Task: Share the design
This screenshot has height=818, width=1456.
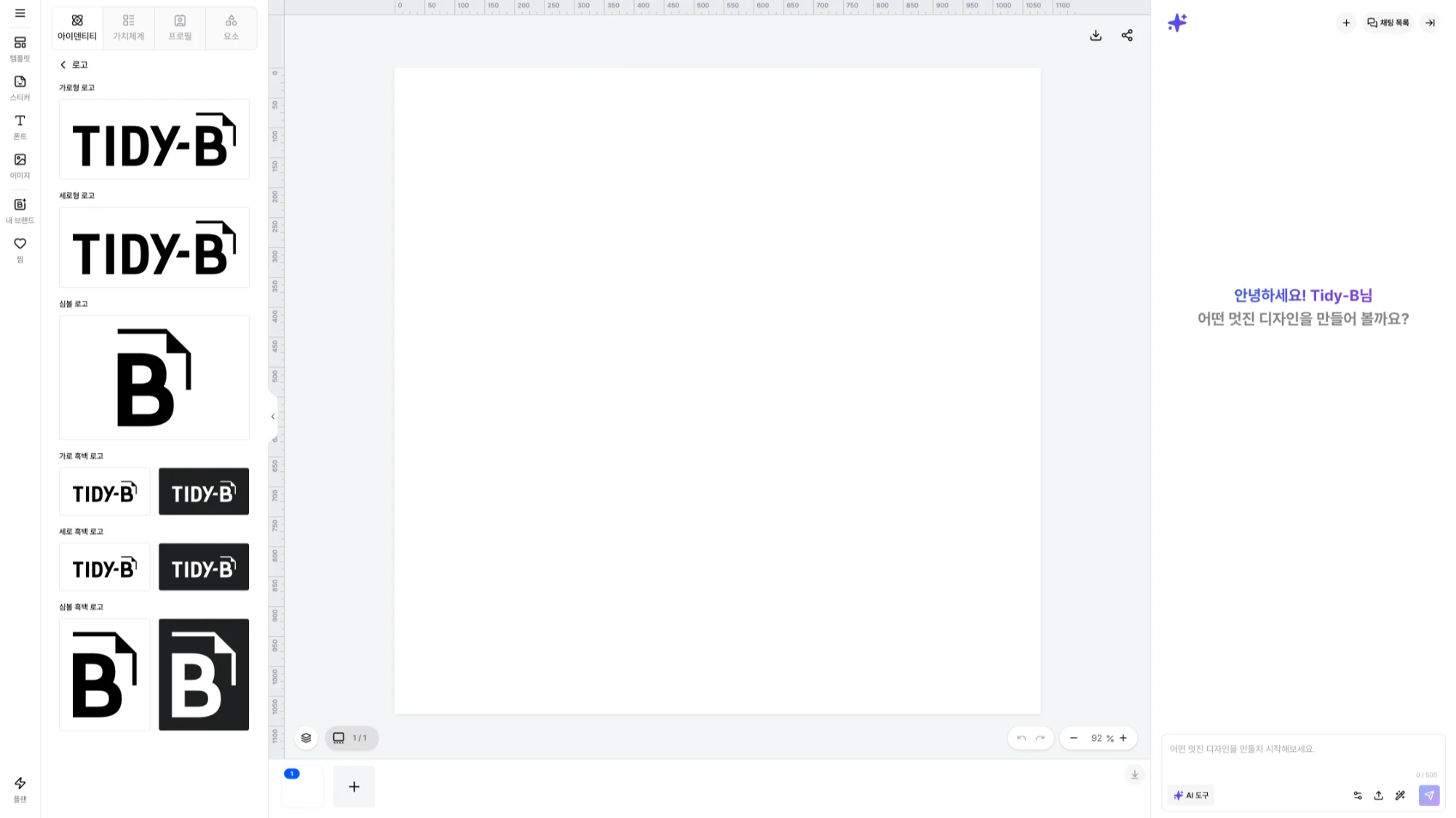Action: pyautogui.click(x=1127, y=36)
